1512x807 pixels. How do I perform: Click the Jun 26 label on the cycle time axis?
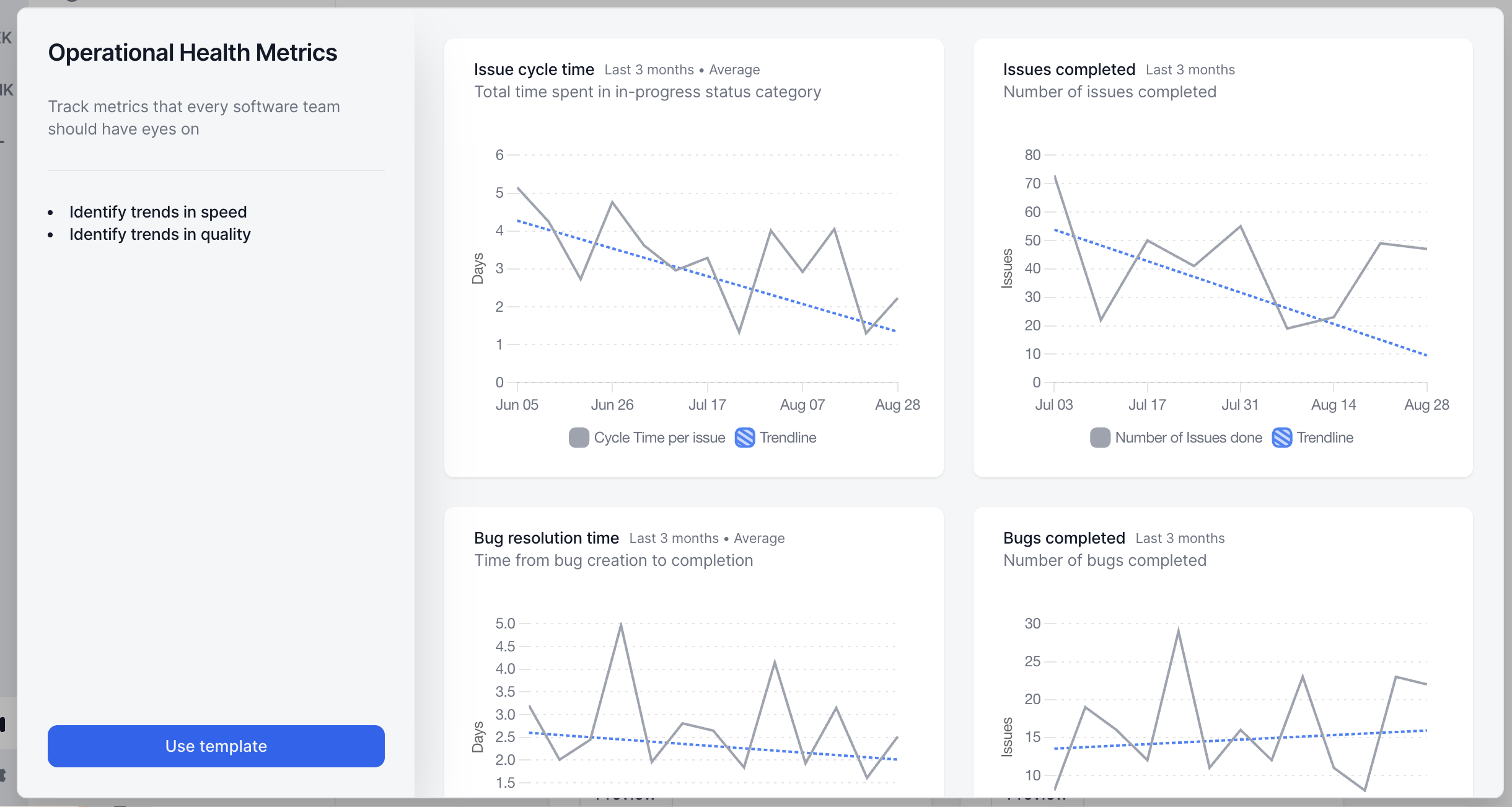[x=612, y=405]
